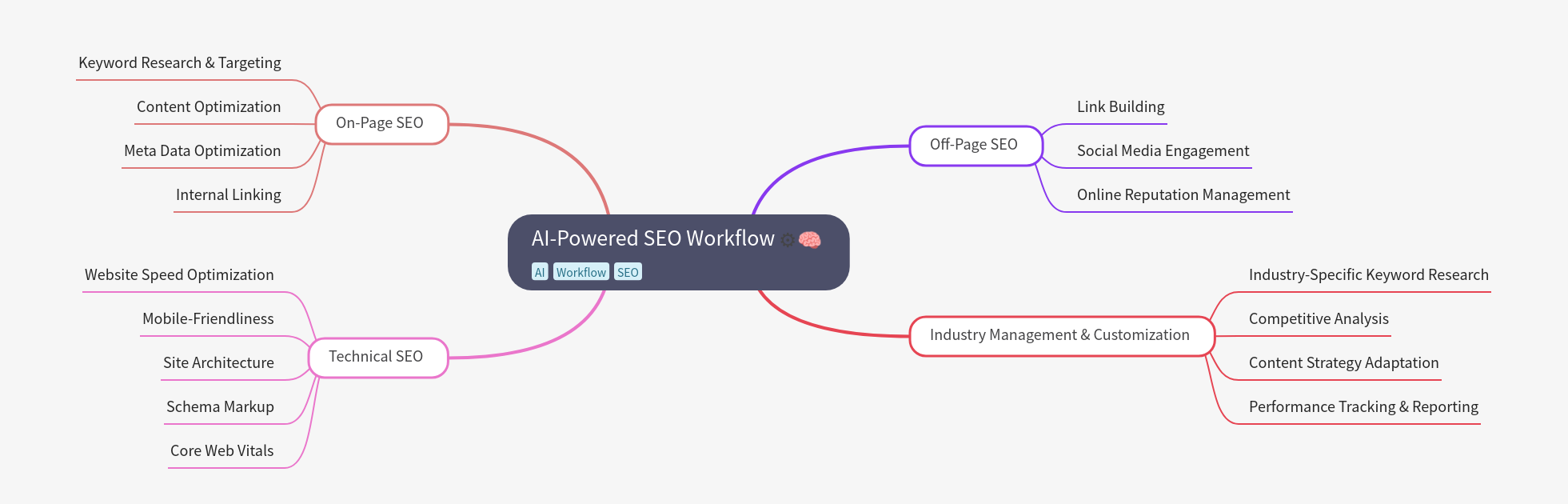This screenshot has width=1568, height=504.
Task: Collapse the Off-Page SEO branch node
Action: pos(975,146)
